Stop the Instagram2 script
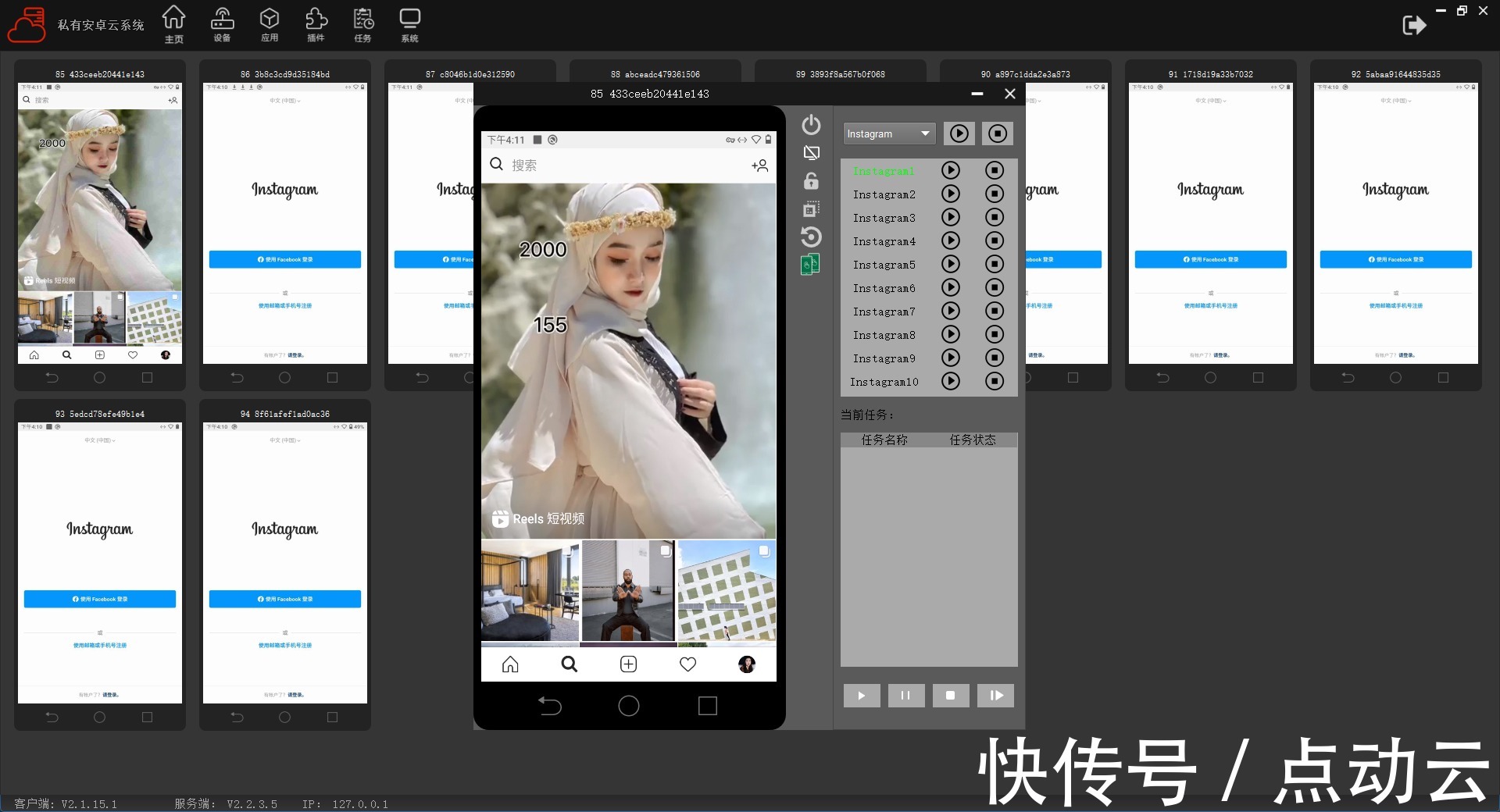1500x812 pixels. tap(995, 194)
